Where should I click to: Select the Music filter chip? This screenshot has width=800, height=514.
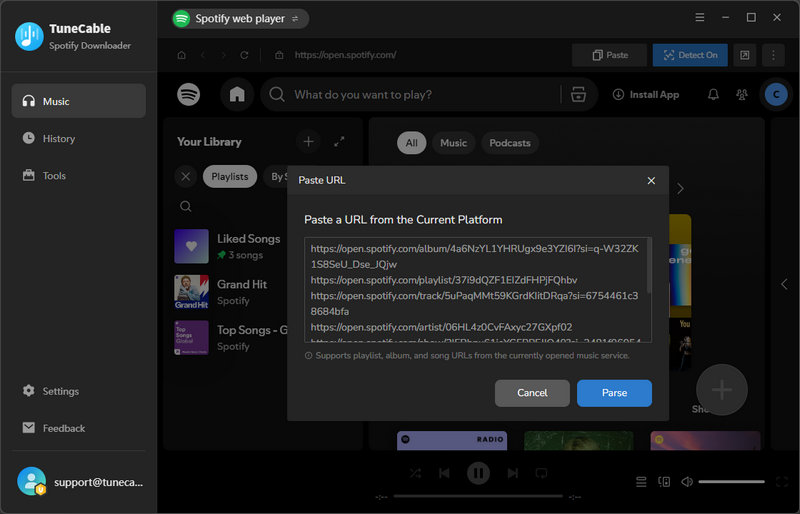pos(454,143)
